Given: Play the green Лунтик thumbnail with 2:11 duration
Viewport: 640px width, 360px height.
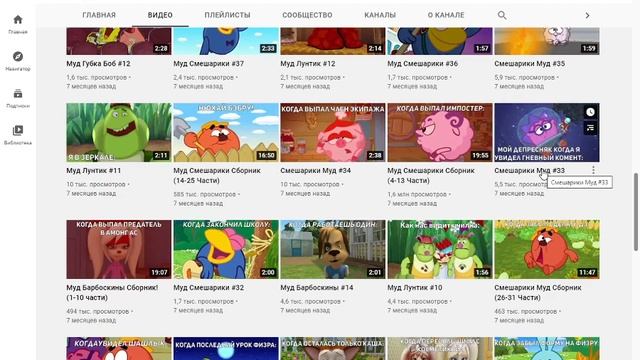Looking at the screenshot, I should (119, 132).
